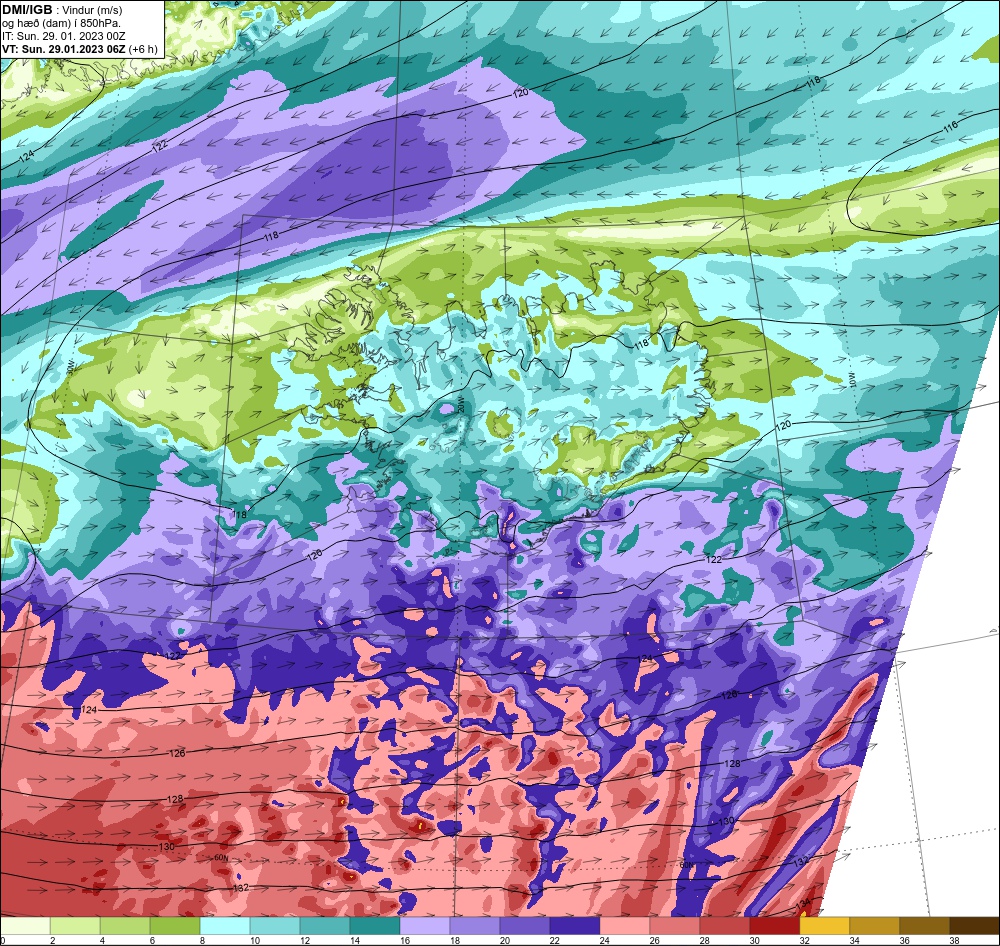Click legend scale value '10'
The image size is (1000, 946).
click(255, 940)
